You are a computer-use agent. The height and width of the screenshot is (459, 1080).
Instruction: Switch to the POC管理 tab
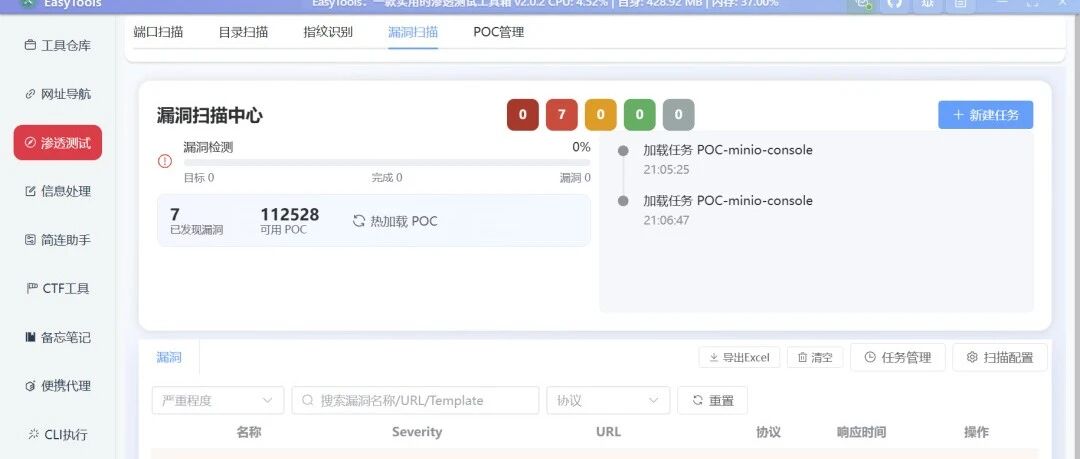coord(499,32)
